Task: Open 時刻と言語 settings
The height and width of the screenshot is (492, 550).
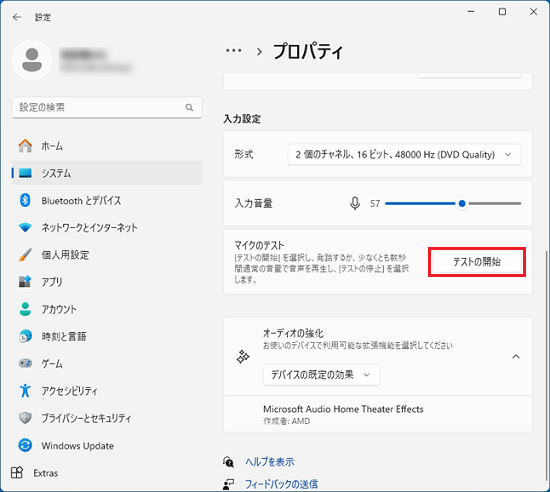Action: click(x=107, y=337)
